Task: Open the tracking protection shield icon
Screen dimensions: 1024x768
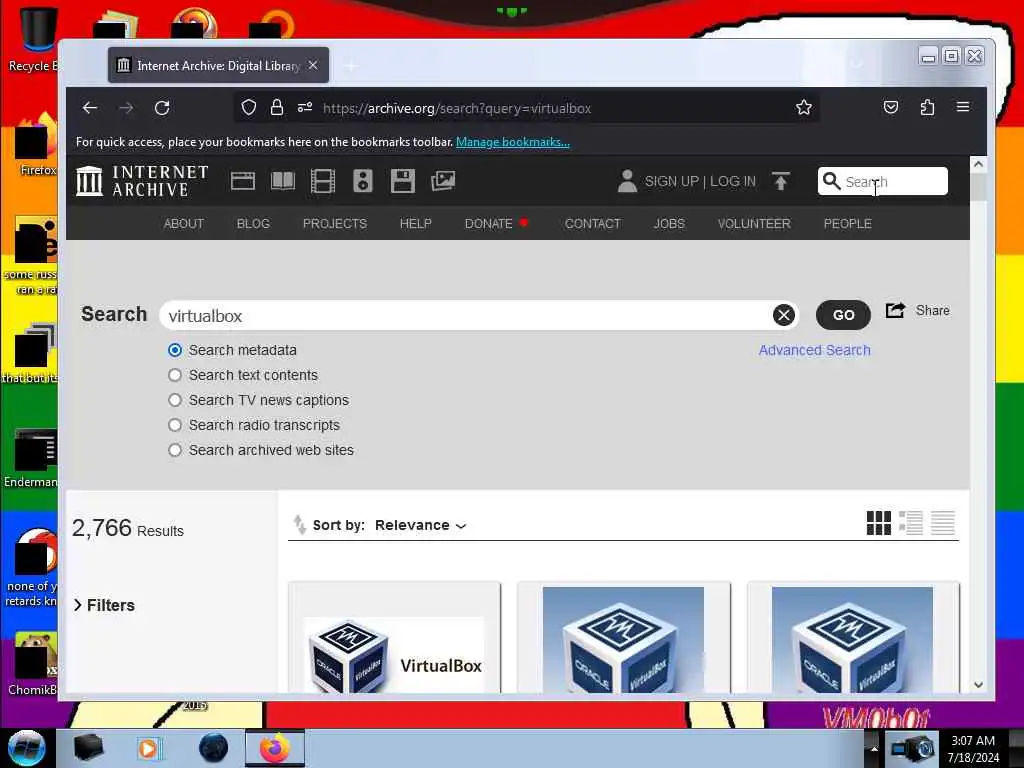Action: pos(248,107)
